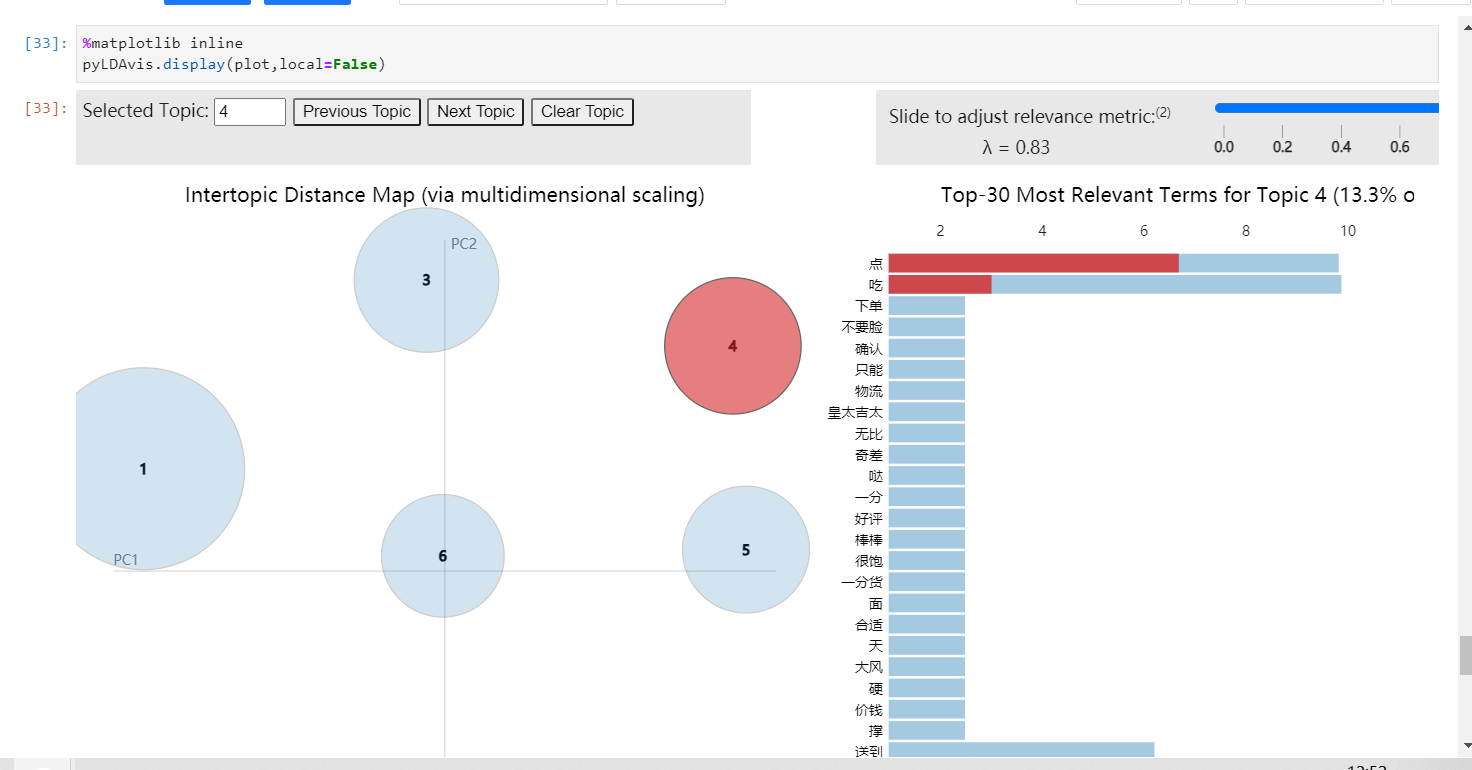Click the Top-30 Most Relevant Terms title

pos(1177,195)
